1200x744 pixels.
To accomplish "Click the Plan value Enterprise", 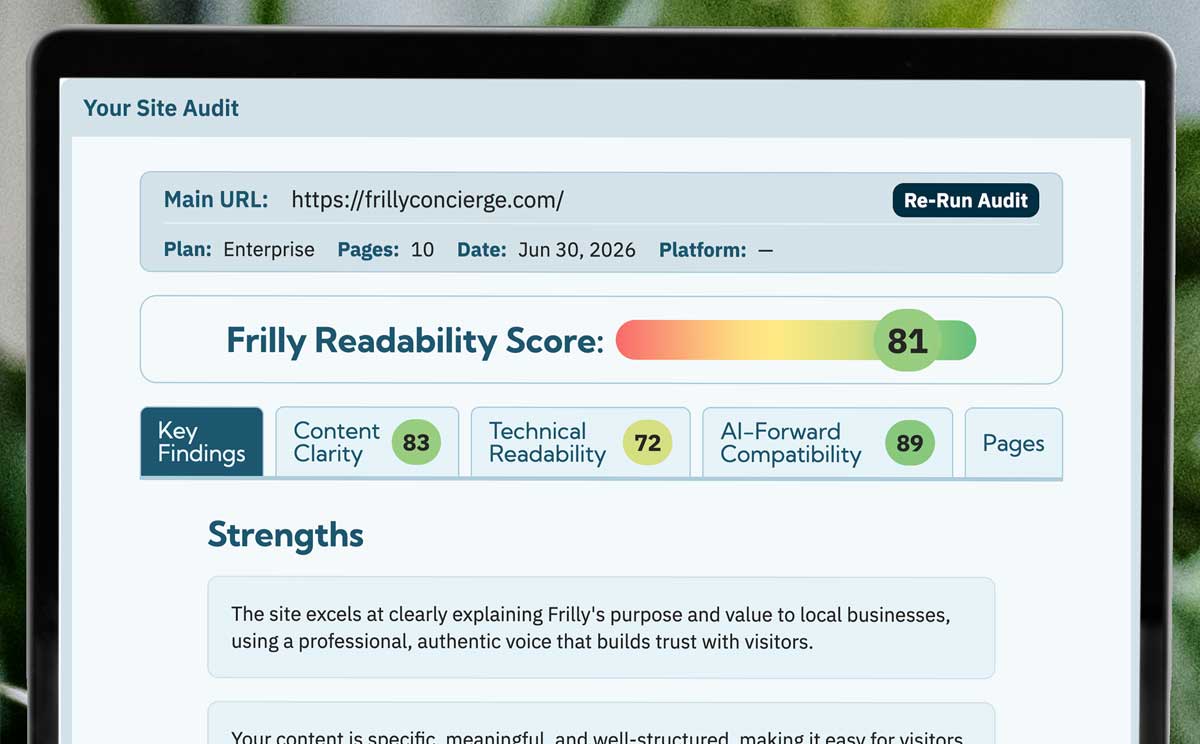I will pyautogui.click(x=269, y=250).
